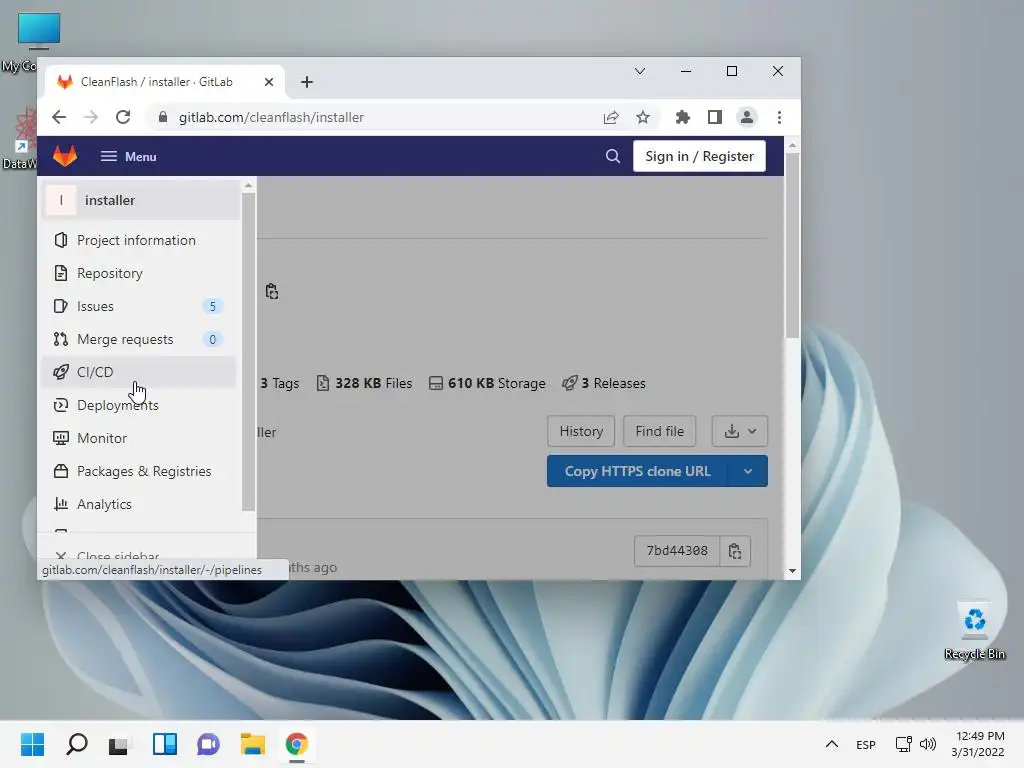Bookmark page with star icon
Image resolution: width=1024 pixels, height=768 pixels.
coord(643,118)
